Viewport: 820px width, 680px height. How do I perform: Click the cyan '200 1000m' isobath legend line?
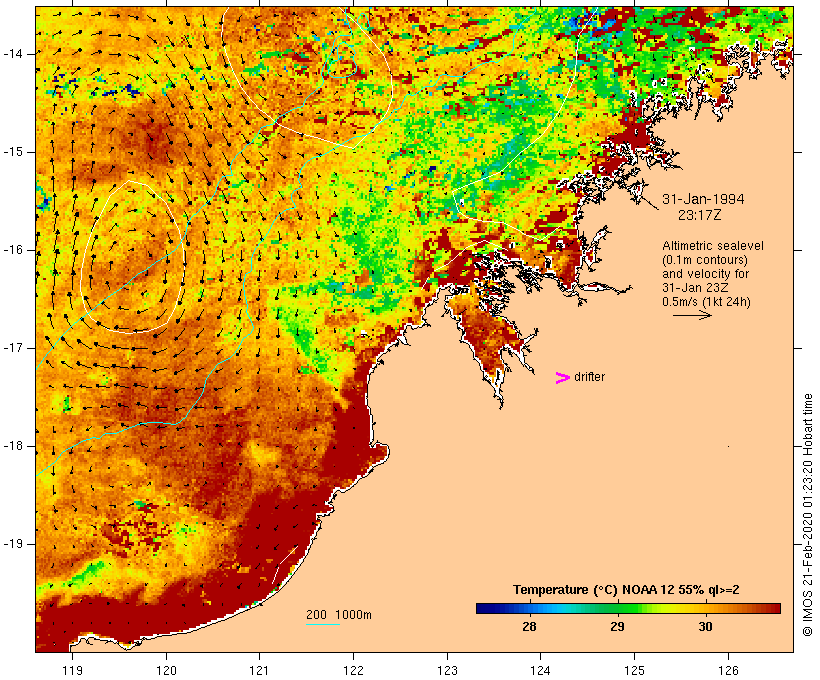coord(323,624)
